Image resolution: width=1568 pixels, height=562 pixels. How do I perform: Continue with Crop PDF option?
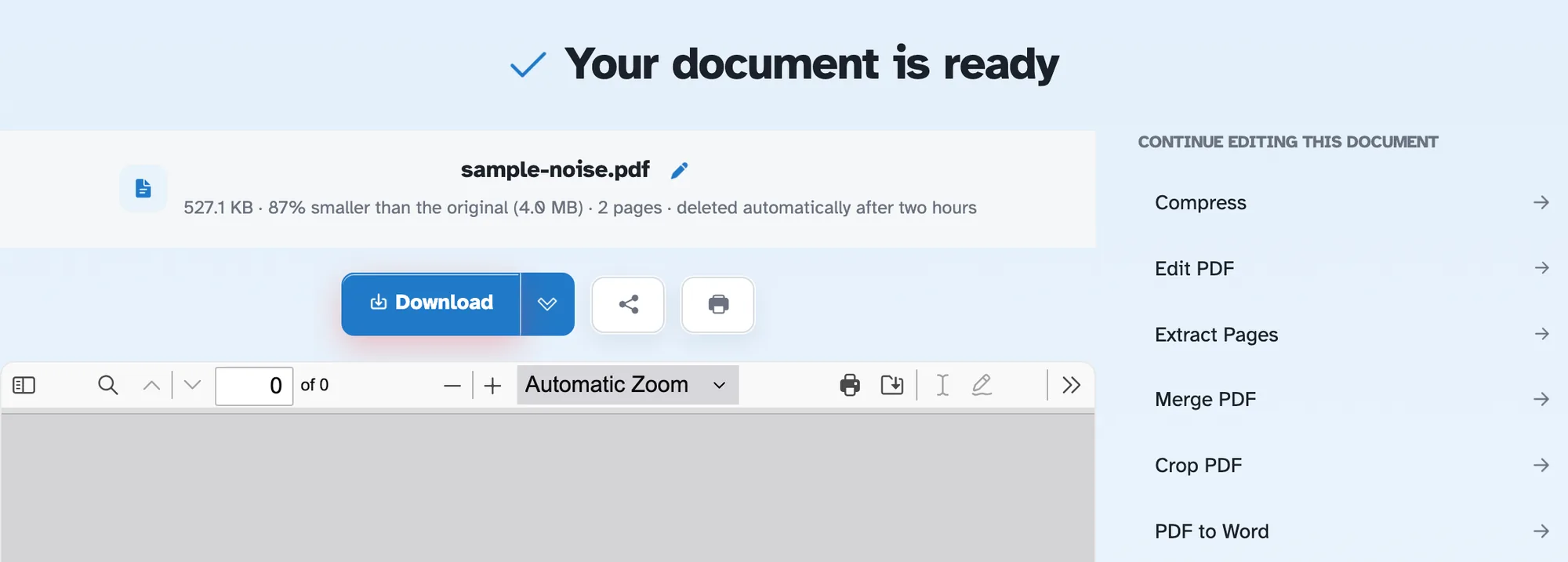[1351, 465]
